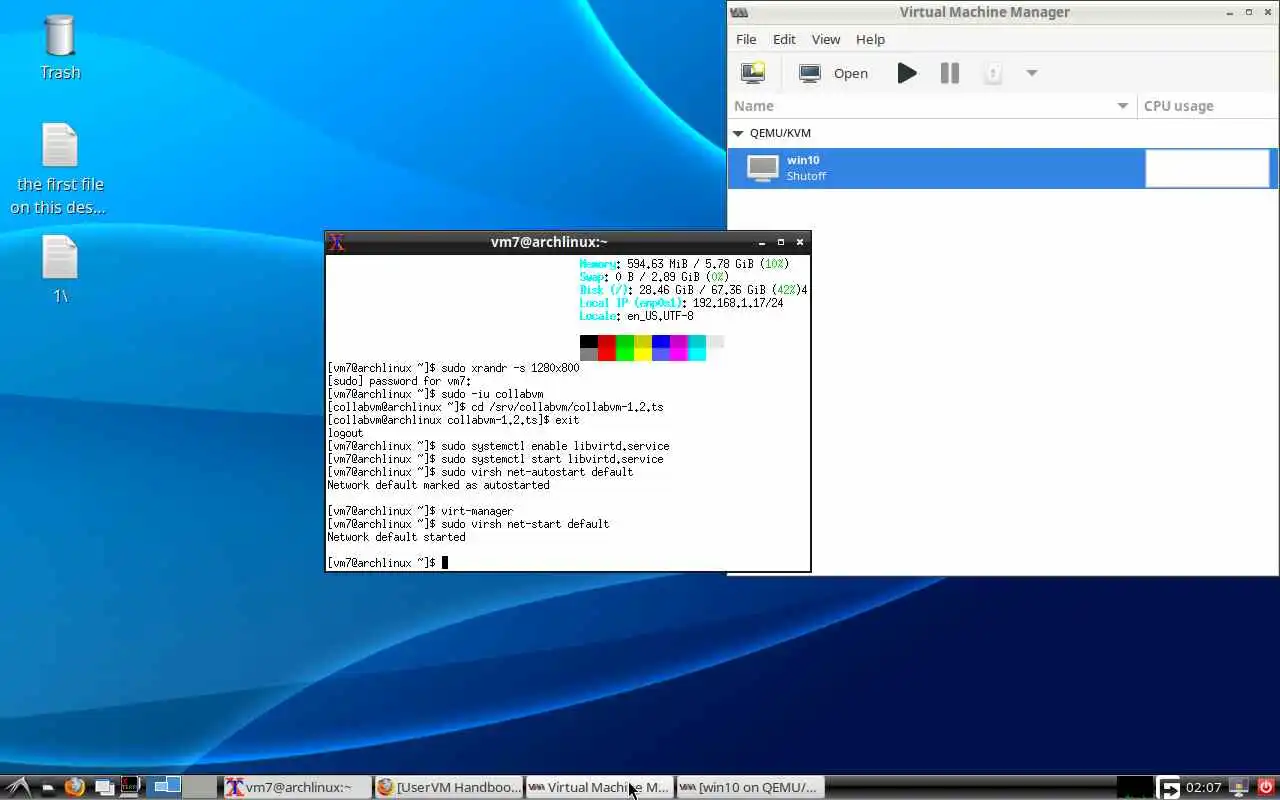
Task: Click the clock showing 02:07
Action: 1204,787
